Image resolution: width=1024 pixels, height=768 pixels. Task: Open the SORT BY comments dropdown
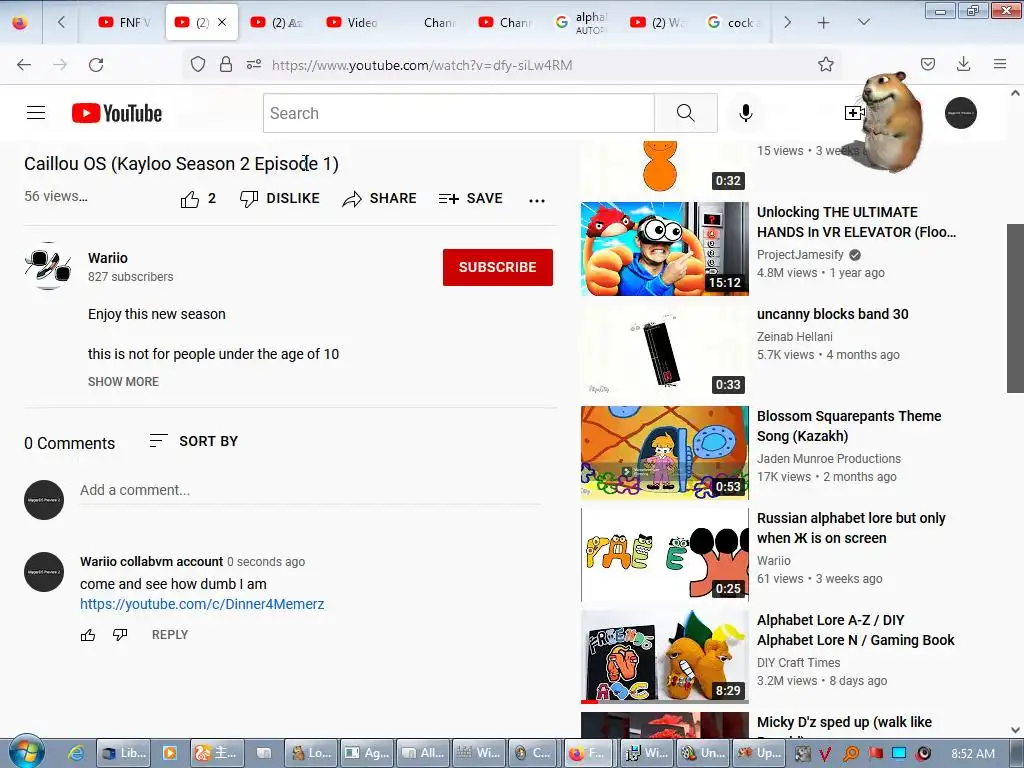pyautogui.click(x=193, y=441)
